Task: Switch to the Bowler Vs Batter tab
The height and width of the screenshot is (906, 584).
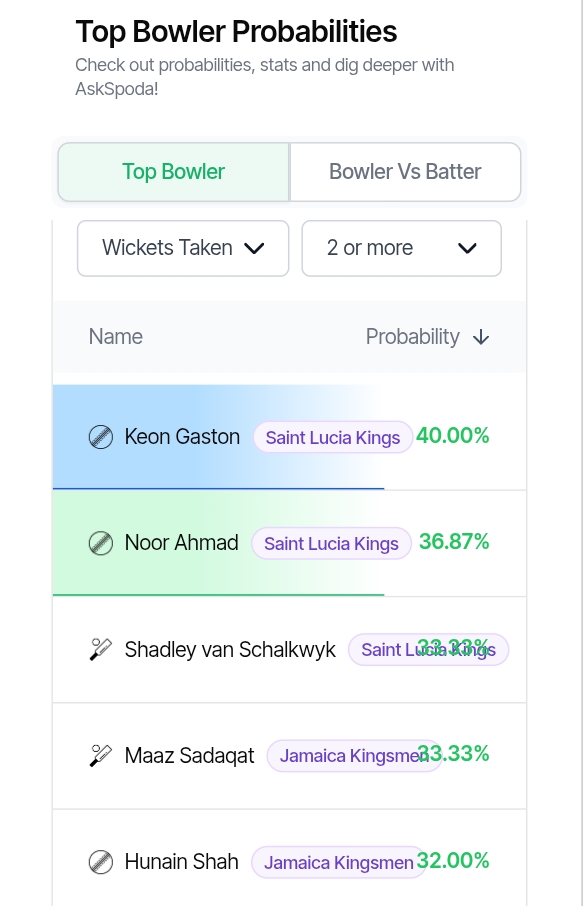Action: (x=405, y=172)
